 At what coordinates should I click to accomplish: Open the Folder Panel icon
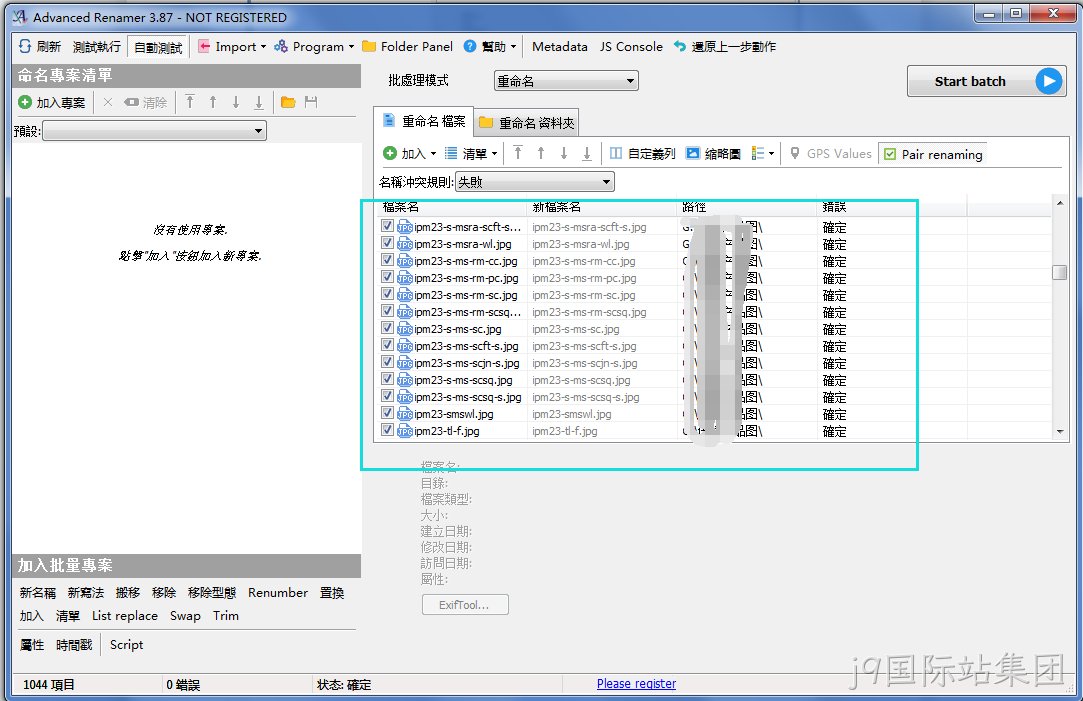pos(370,46)
